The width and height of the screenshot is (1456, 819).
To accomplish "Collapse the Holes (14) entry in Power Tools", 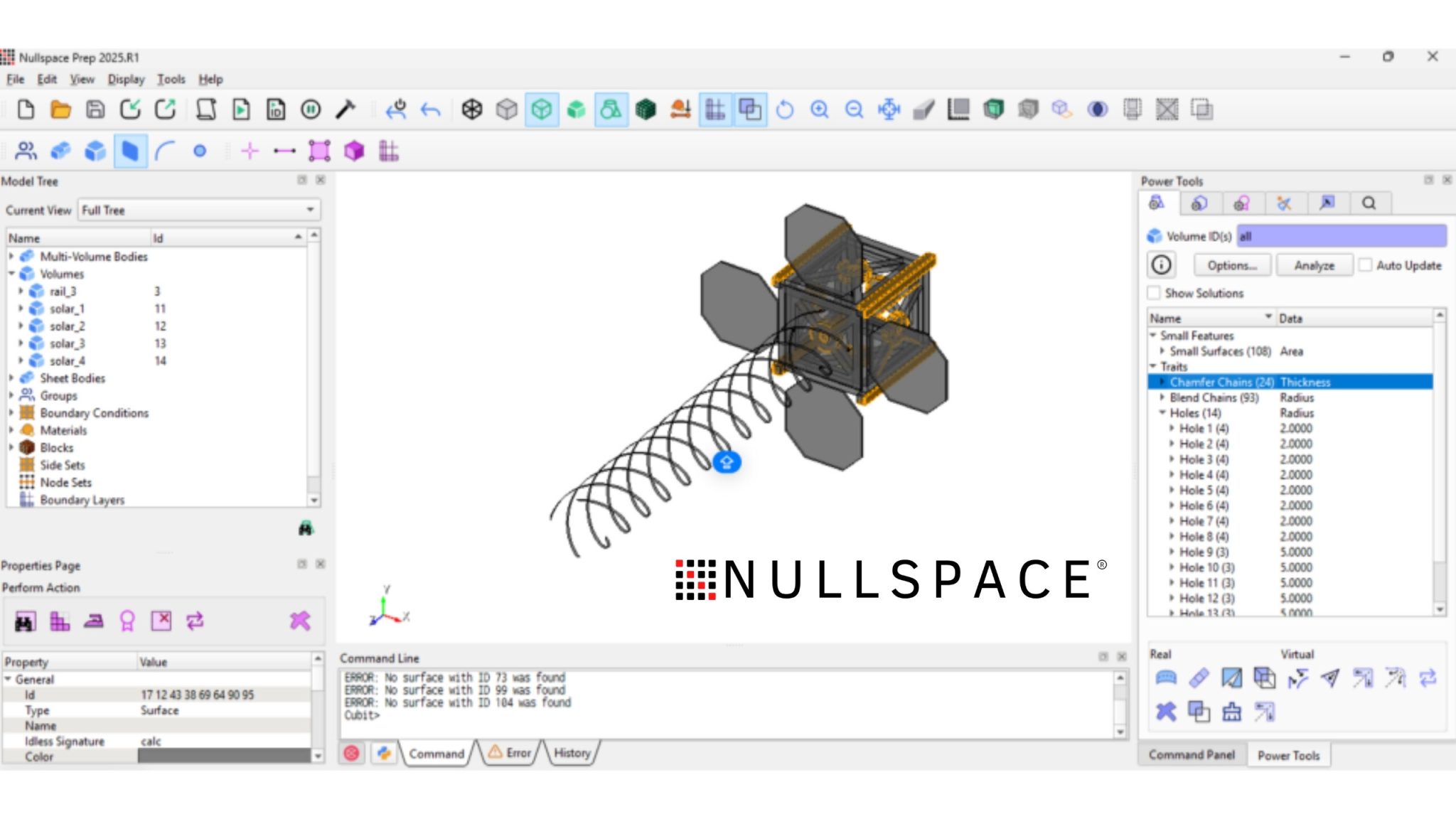I will coord(1164,413).
